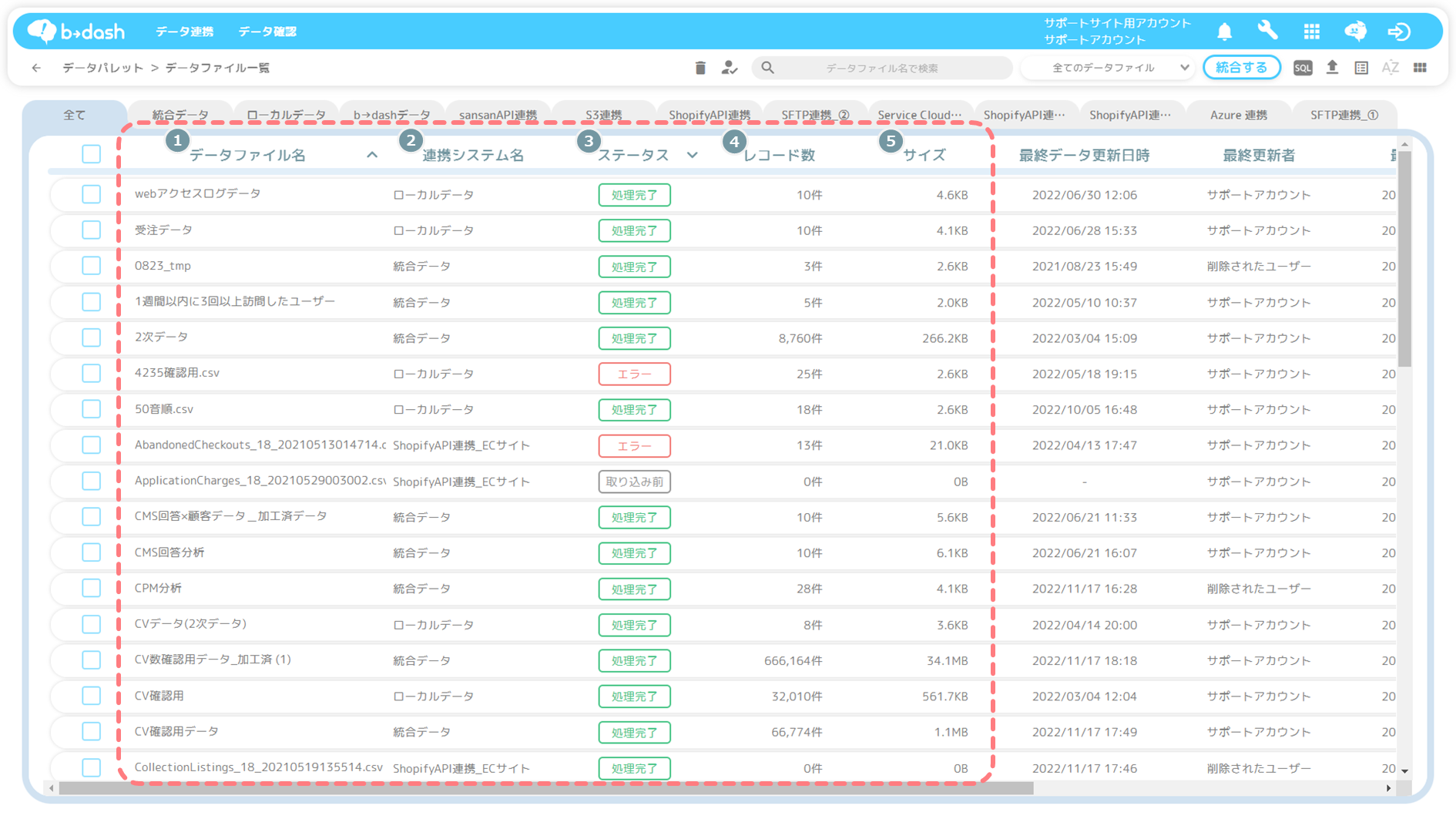Click the search magnifier icon
The width and height of the screenshot is (1456, 819).
pos(767,68)
